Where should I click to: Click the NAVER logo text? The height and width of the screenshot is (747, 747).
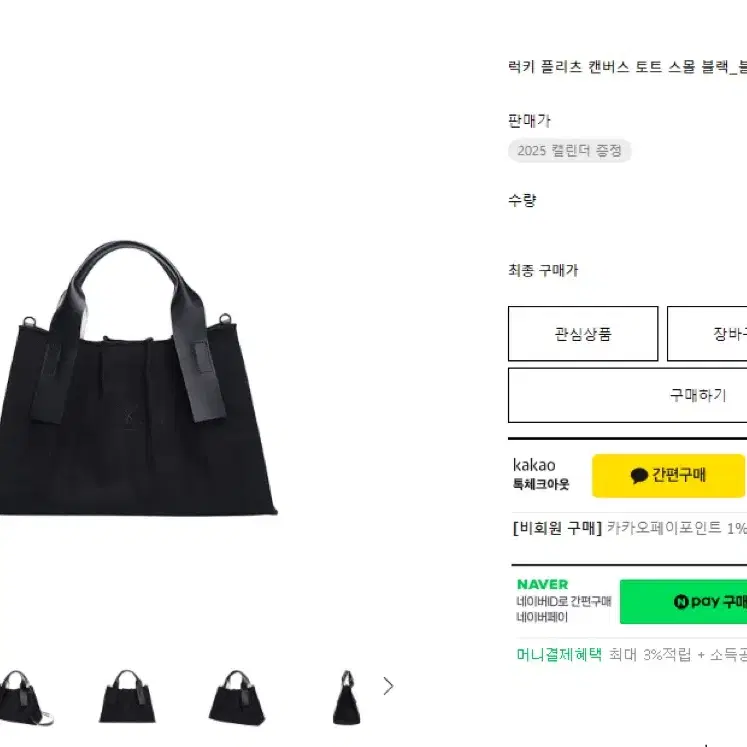542,584
